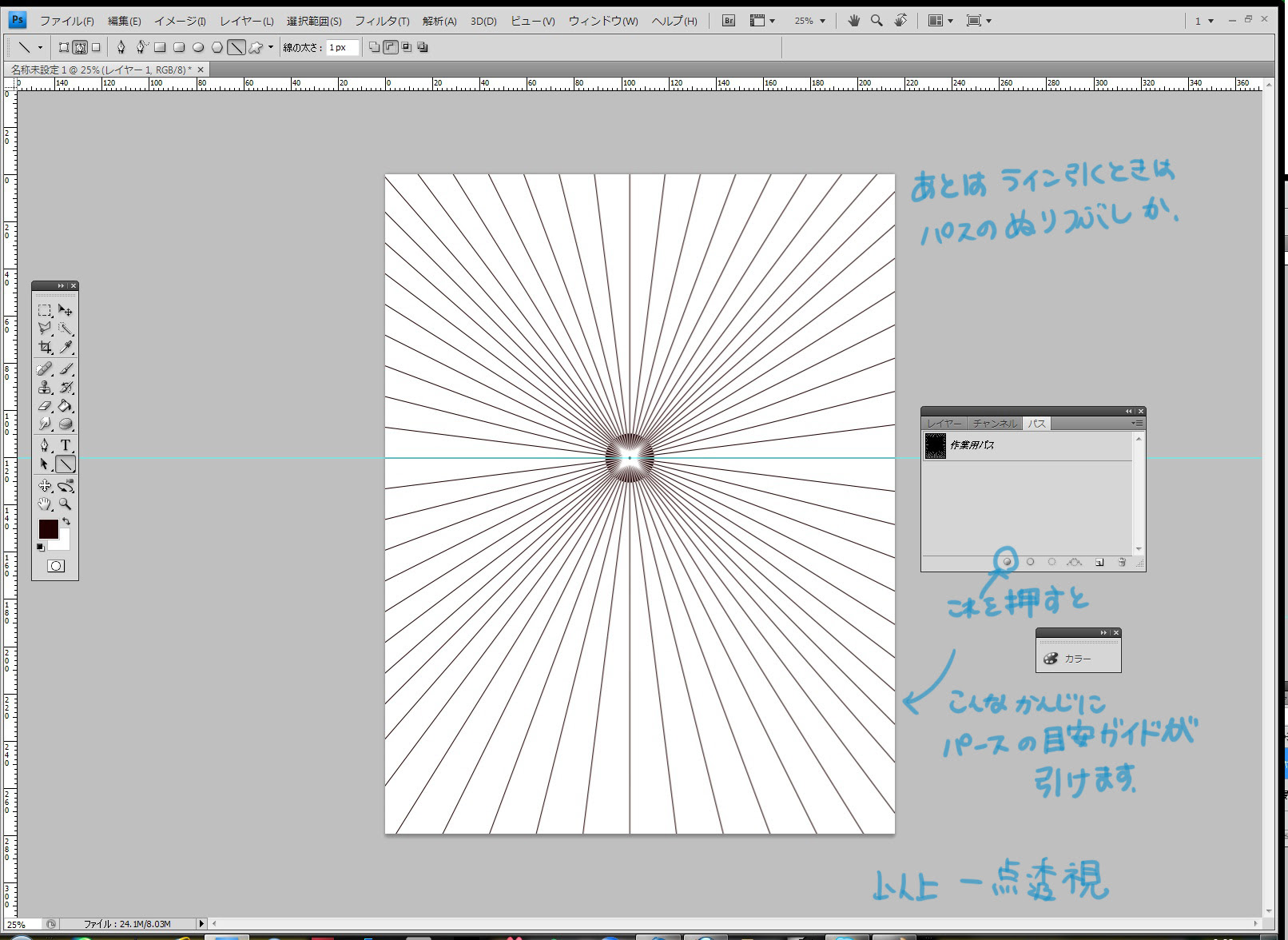Choose Polygon shape in options bar
The image size is (1288, 940).
217,47
